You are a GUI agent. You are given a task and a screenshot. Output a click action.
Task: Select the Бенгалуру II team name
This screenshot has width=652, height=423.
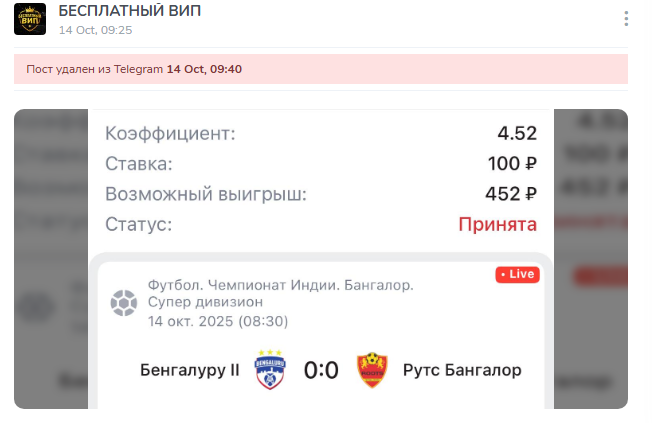click(x=190, y=371)
